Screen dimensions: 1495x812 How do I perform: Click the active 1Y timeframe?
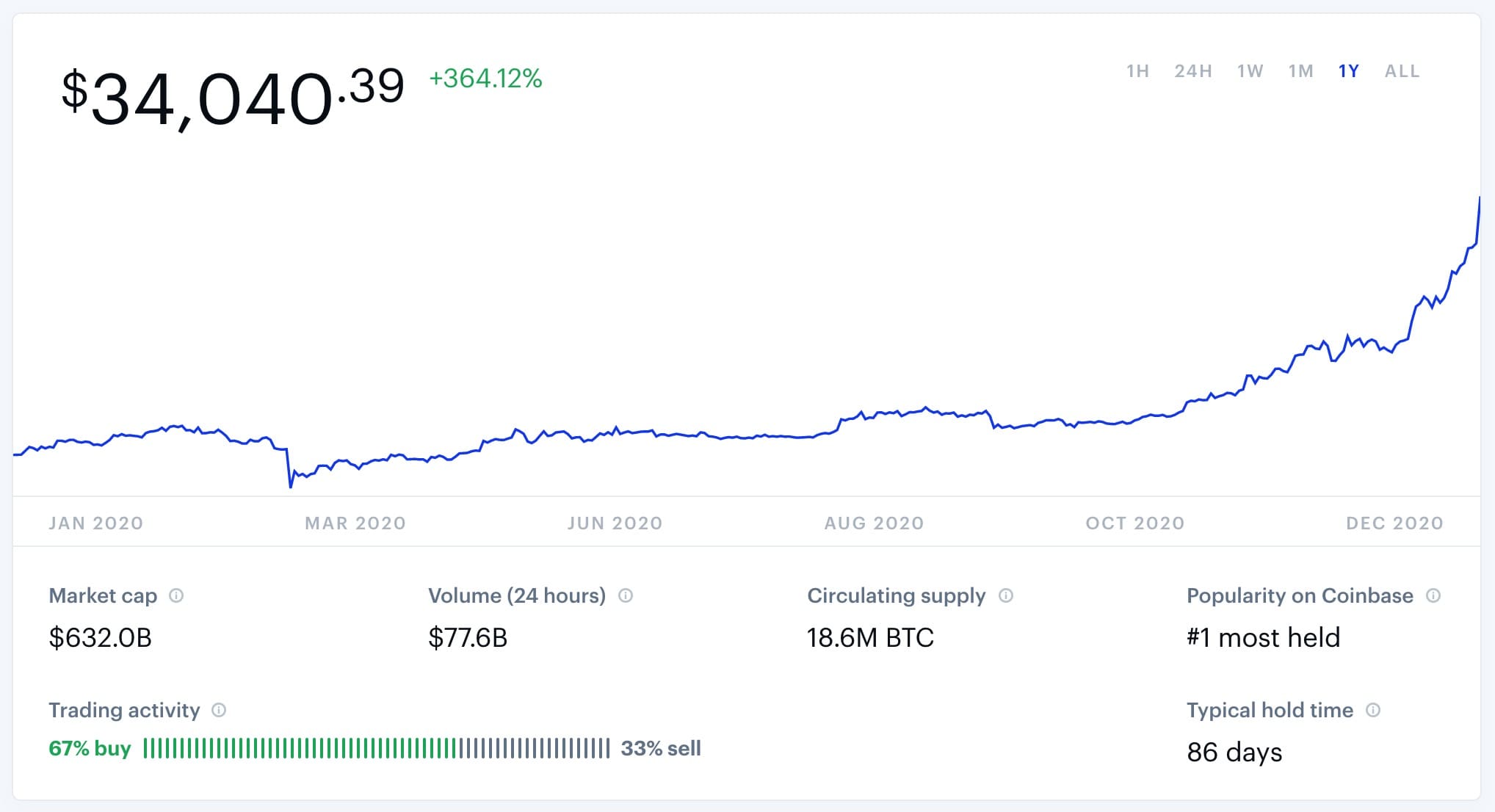(x=1348, y=70)
